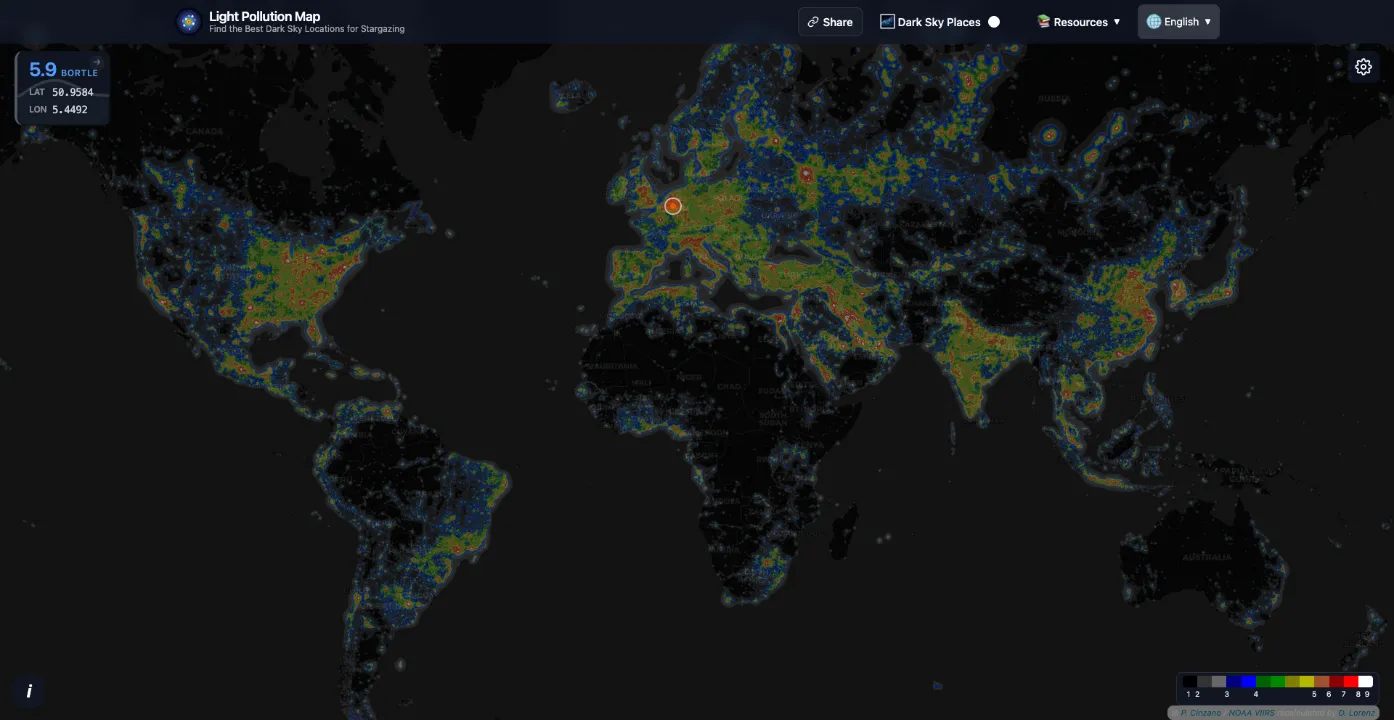Click the Light Pollution Map logo icon
Viewport: 1394px width, 720px height.
(x=188, y=21)
